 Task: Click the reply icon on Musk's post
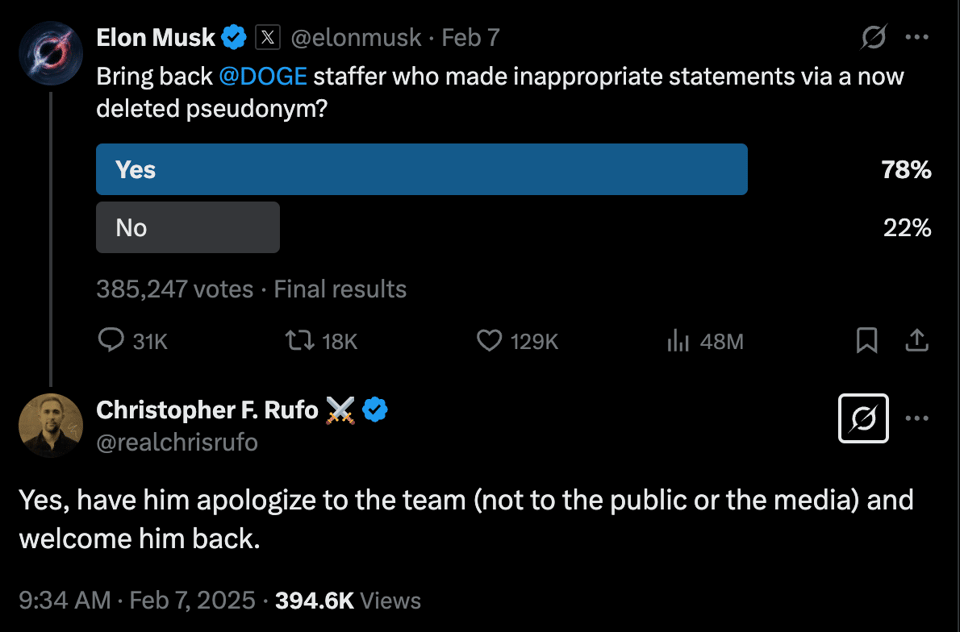click(110, 341)
